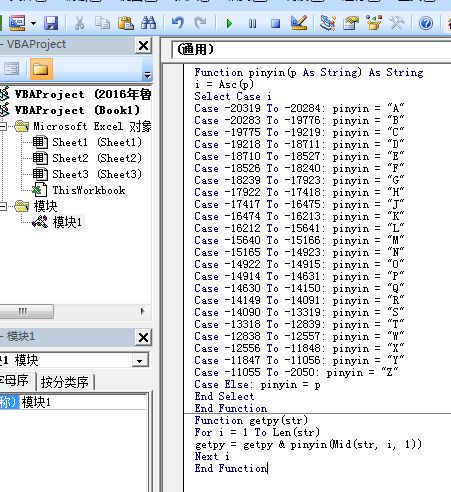Click the Reset stop button
This screenshot has height=492, width=451.
(275, 23)
